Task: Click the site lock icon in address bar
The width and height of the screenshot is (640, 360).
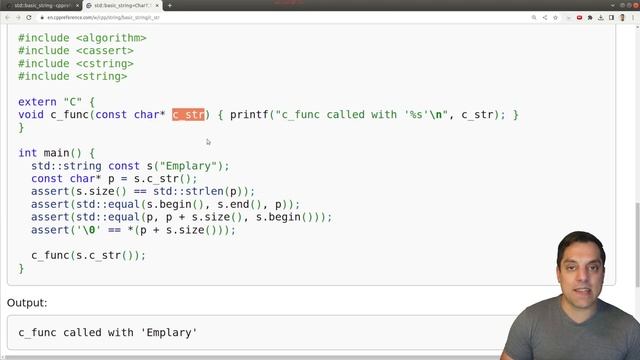Action: tap(42, 18)
